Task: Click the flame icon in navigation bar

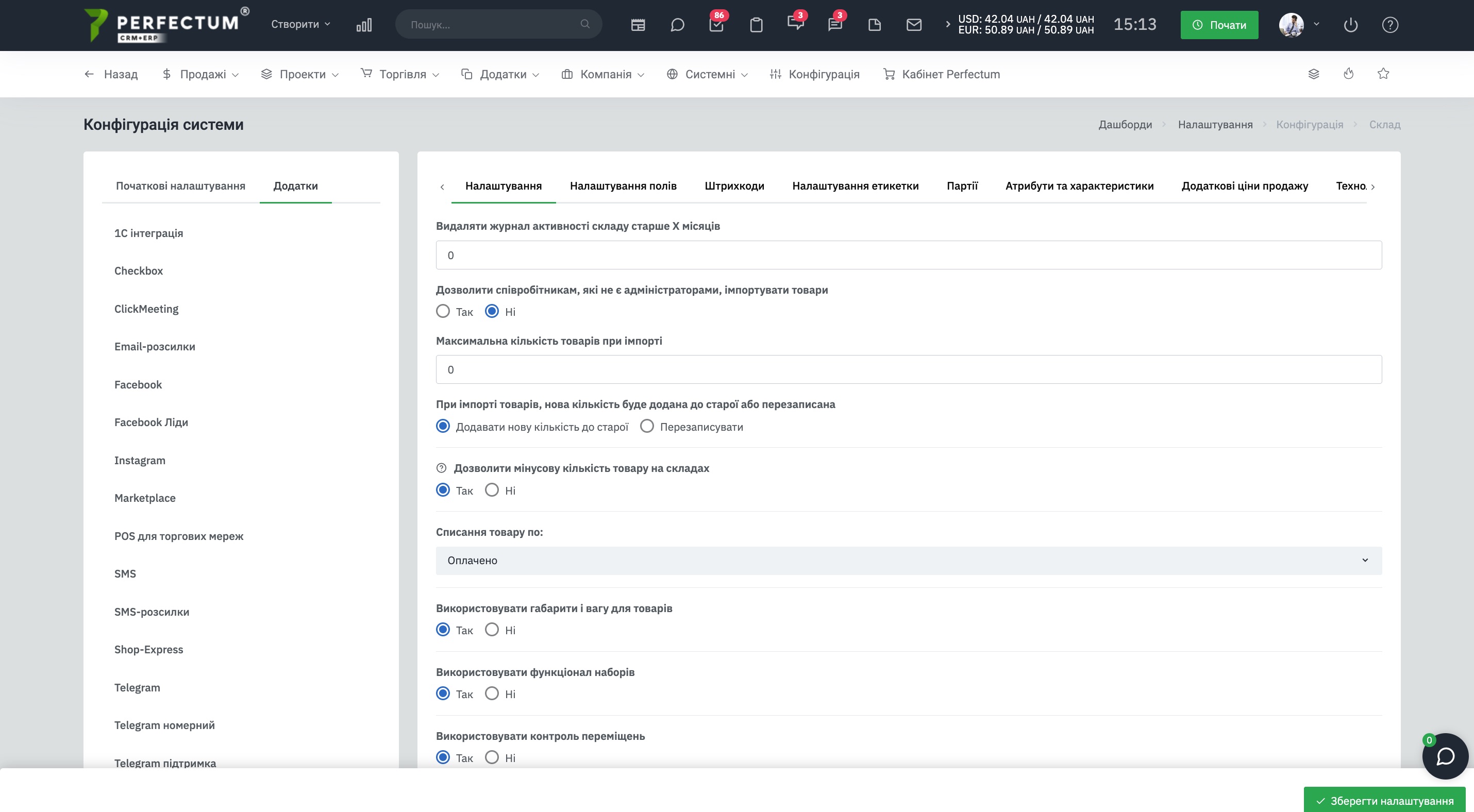Action: click(1349, 74)
